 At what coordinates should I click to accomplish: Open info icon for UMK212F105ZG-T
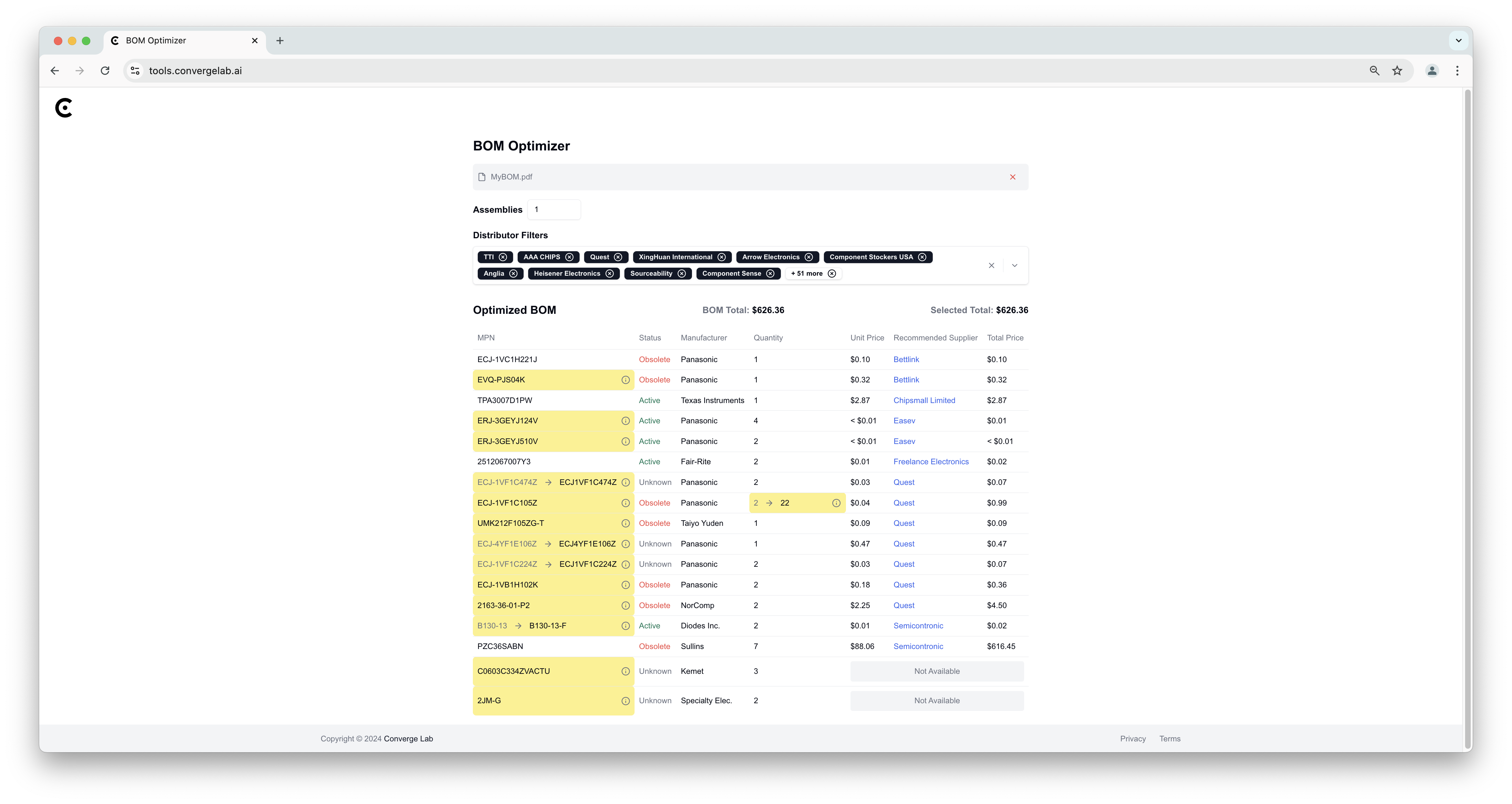pos(626,523)
